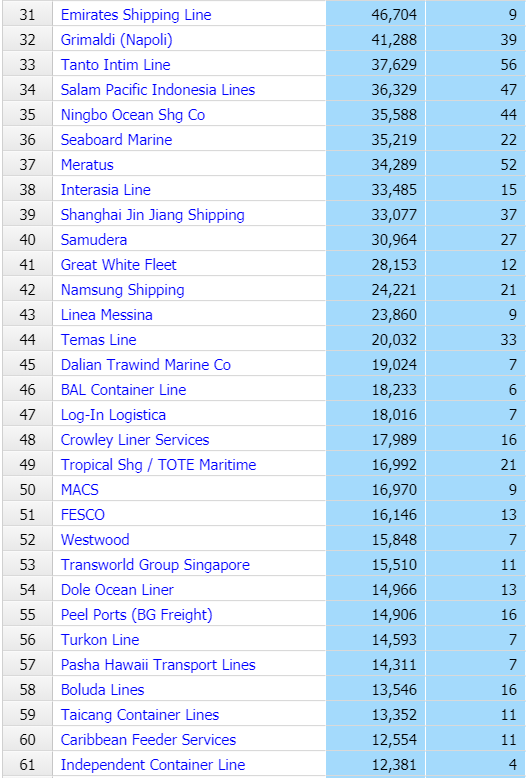Open the Seaboard Marine link
Image resolution: width=526 pixels, height=778 pixels.
117,140
